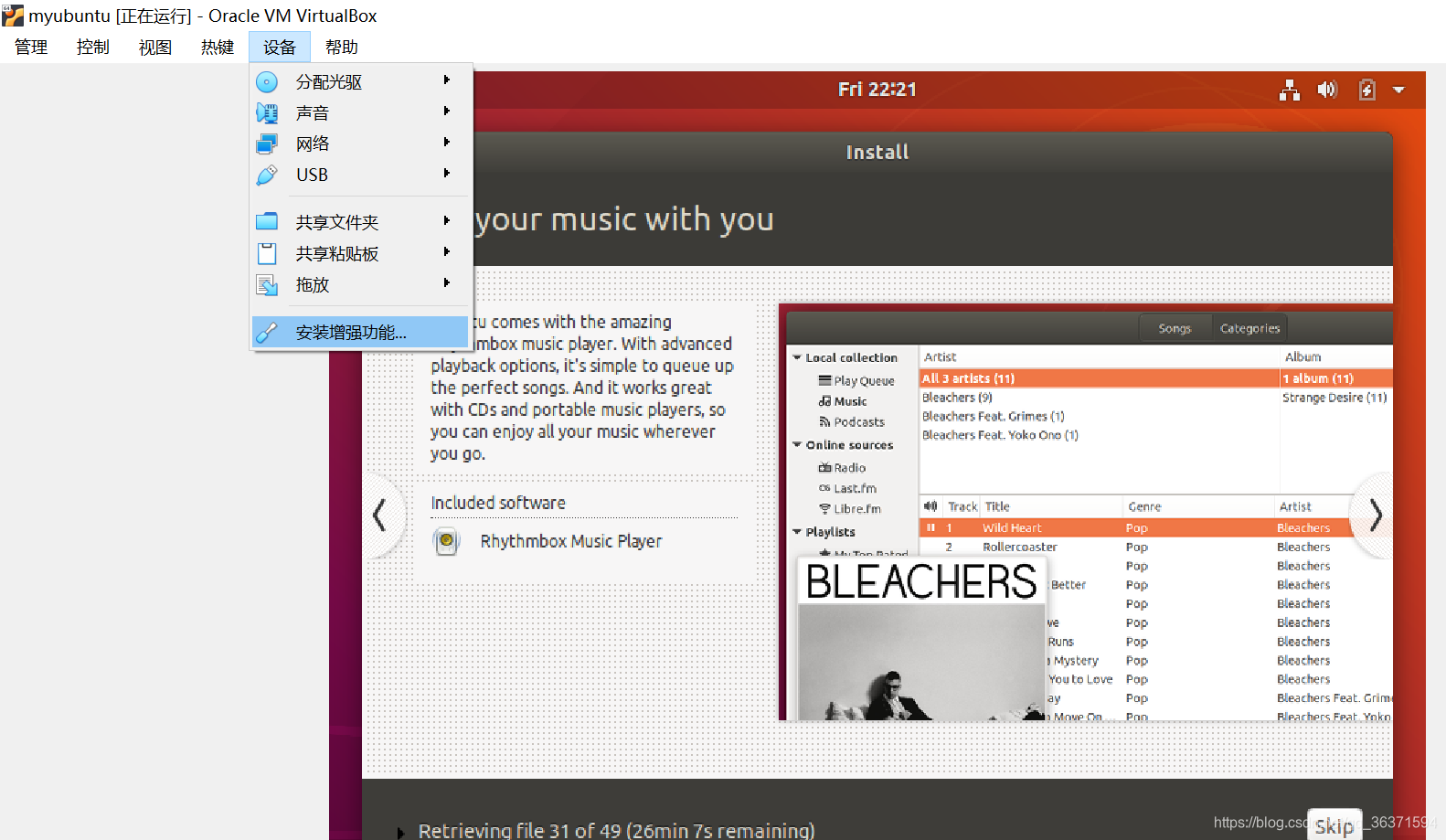Screen dimensions: 1446x840
Task: Open the 热键 menu
Action: 218,47
